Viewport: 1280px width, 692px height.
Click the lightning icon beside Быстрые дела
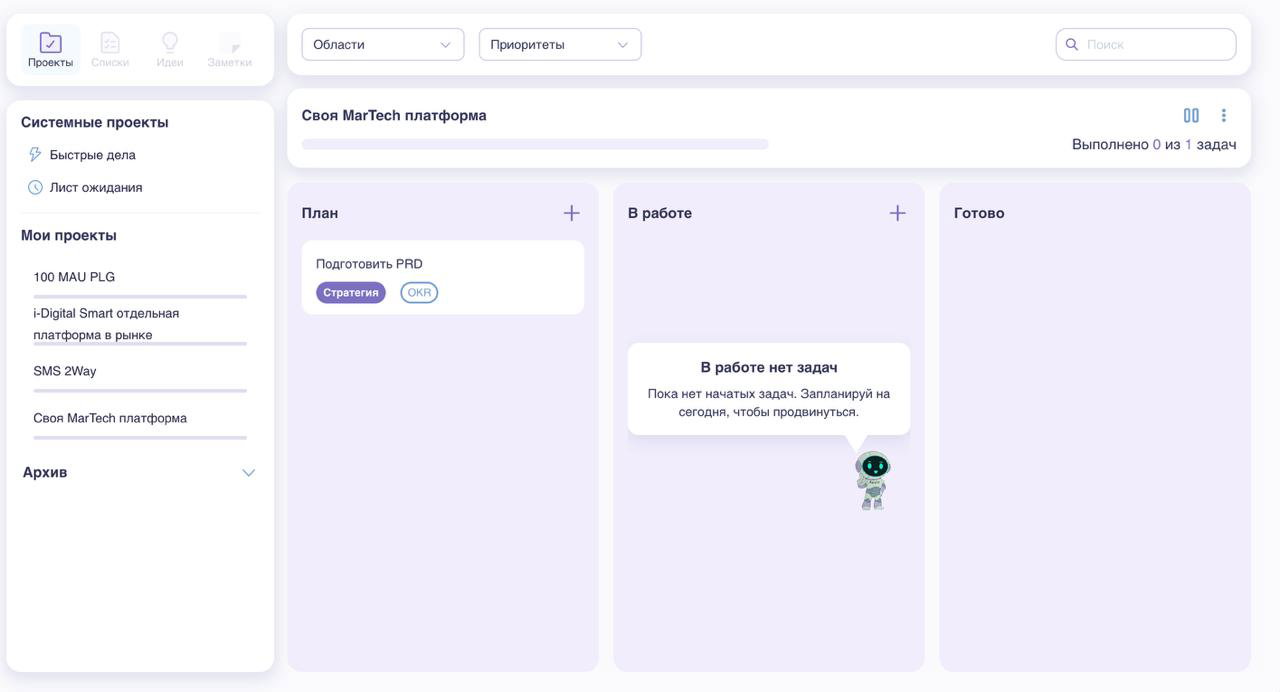coord(35,155)
